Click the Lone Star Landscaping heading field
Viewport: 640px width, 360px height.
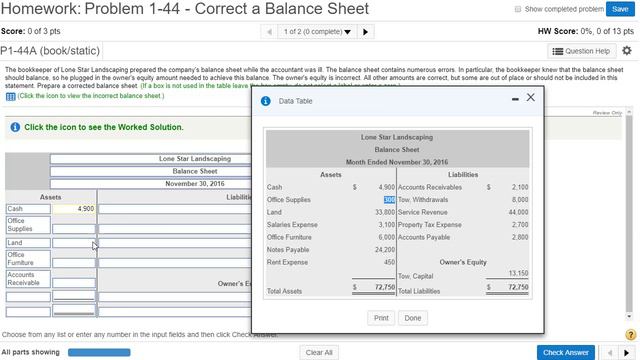click(151, 159)
